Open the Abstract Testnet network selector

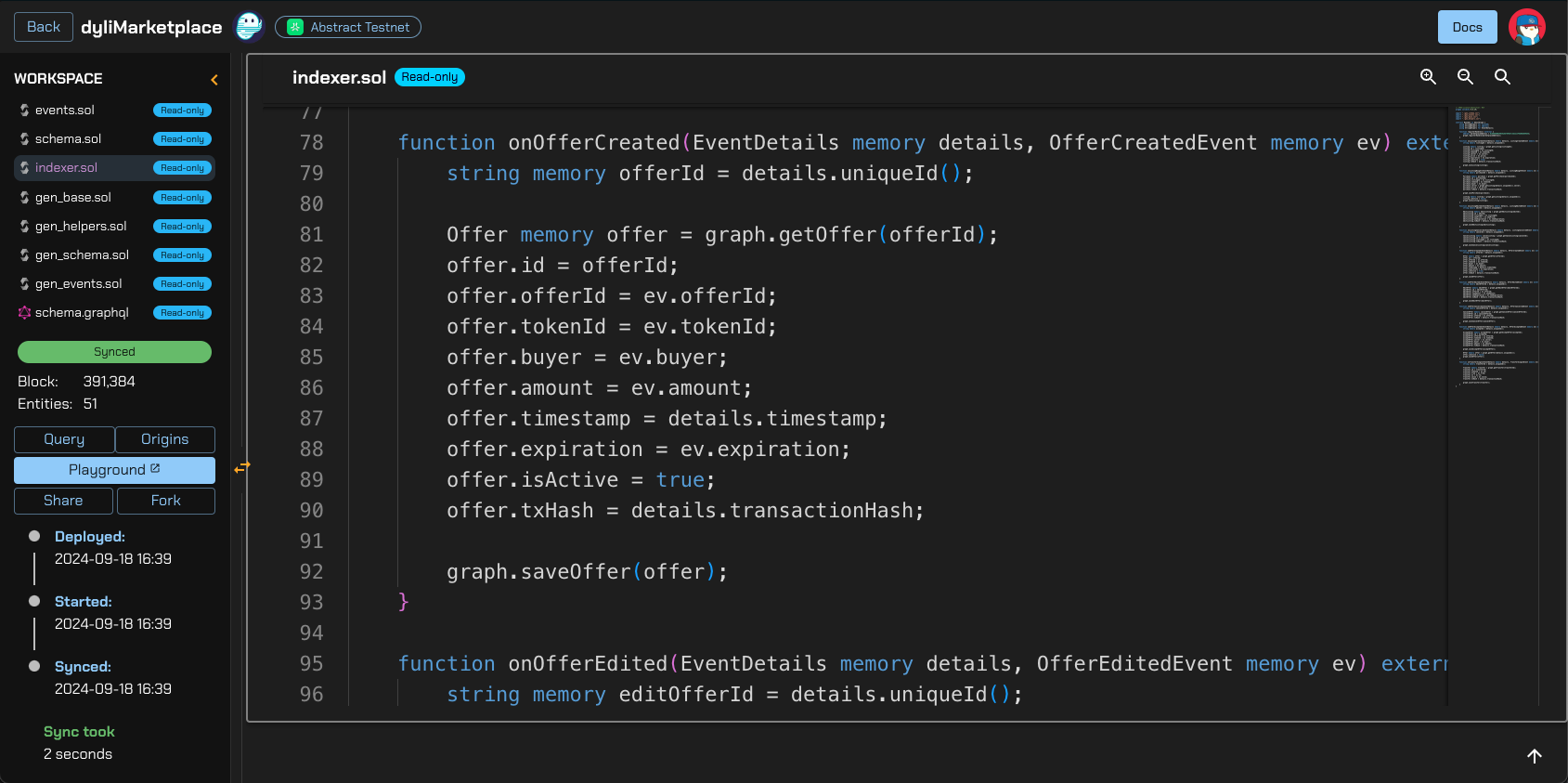click(348, 27)
